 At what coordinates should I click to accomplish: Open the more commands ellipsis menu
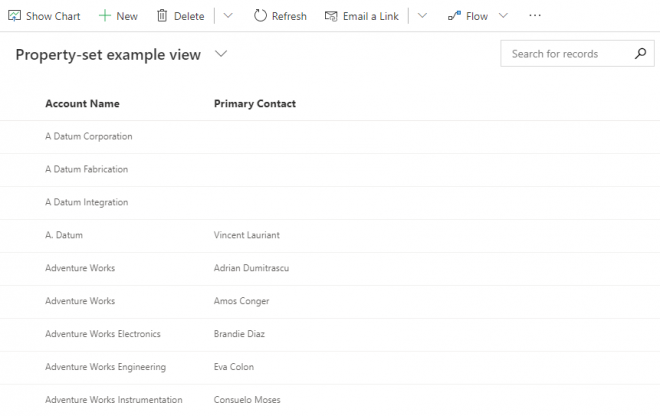(x=535, y=16)
